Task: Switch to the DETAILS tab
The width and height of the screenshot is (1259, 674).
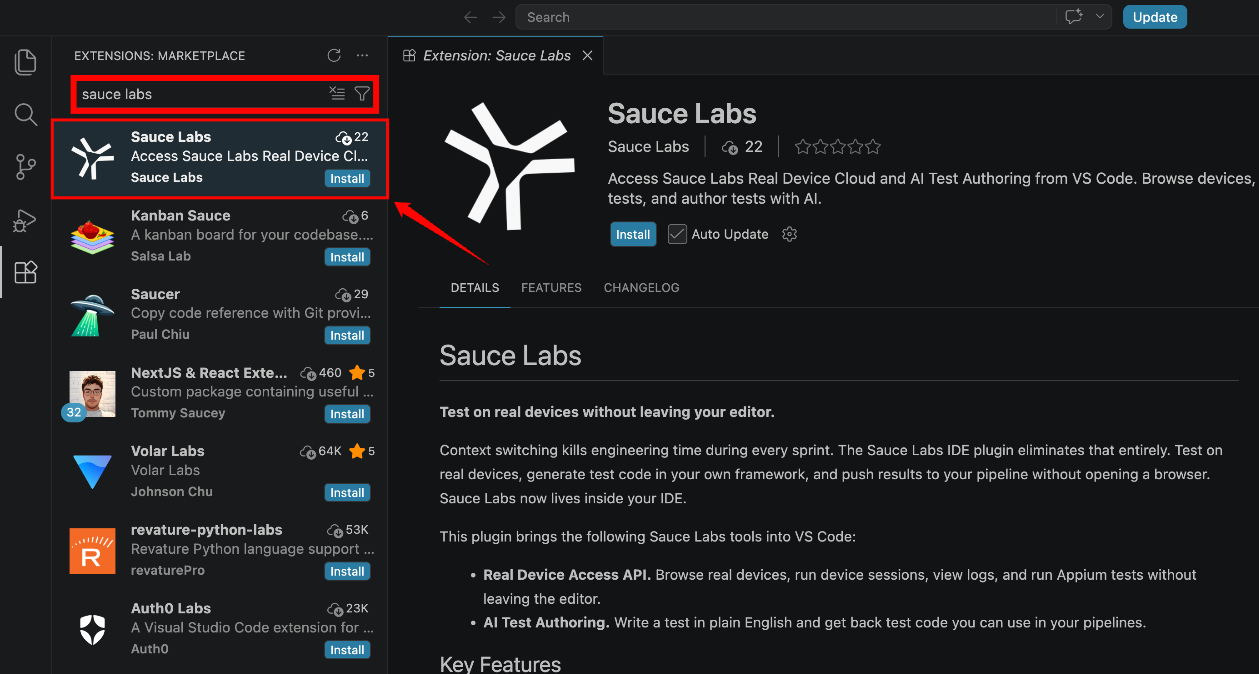Action: pyautogui.click(x=475, y=288)
